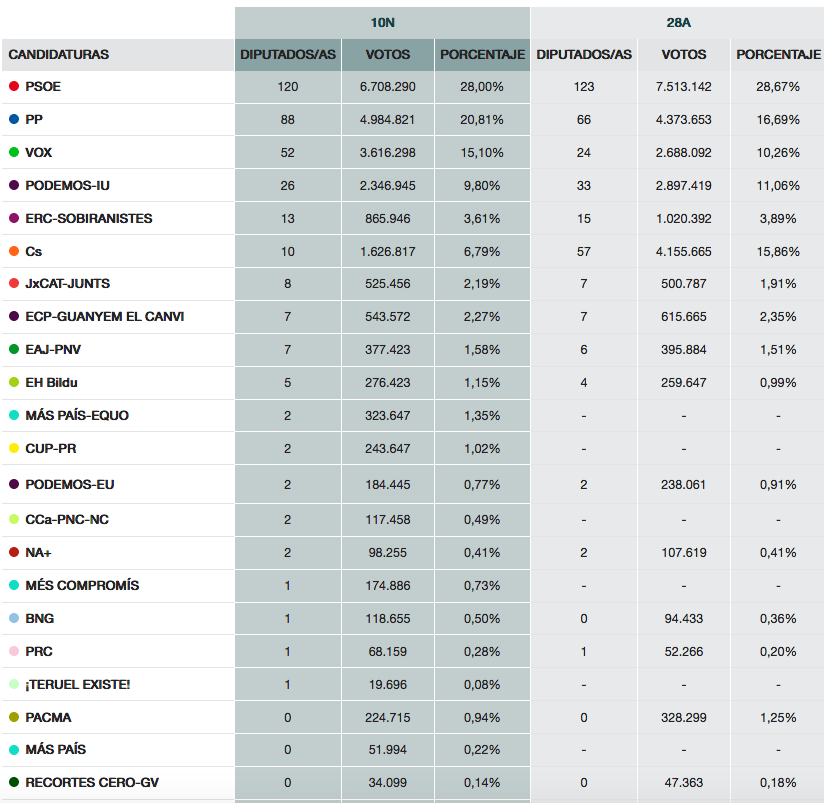
Task: Click the VOTOS header under 28A
Action: pos(684,55)
